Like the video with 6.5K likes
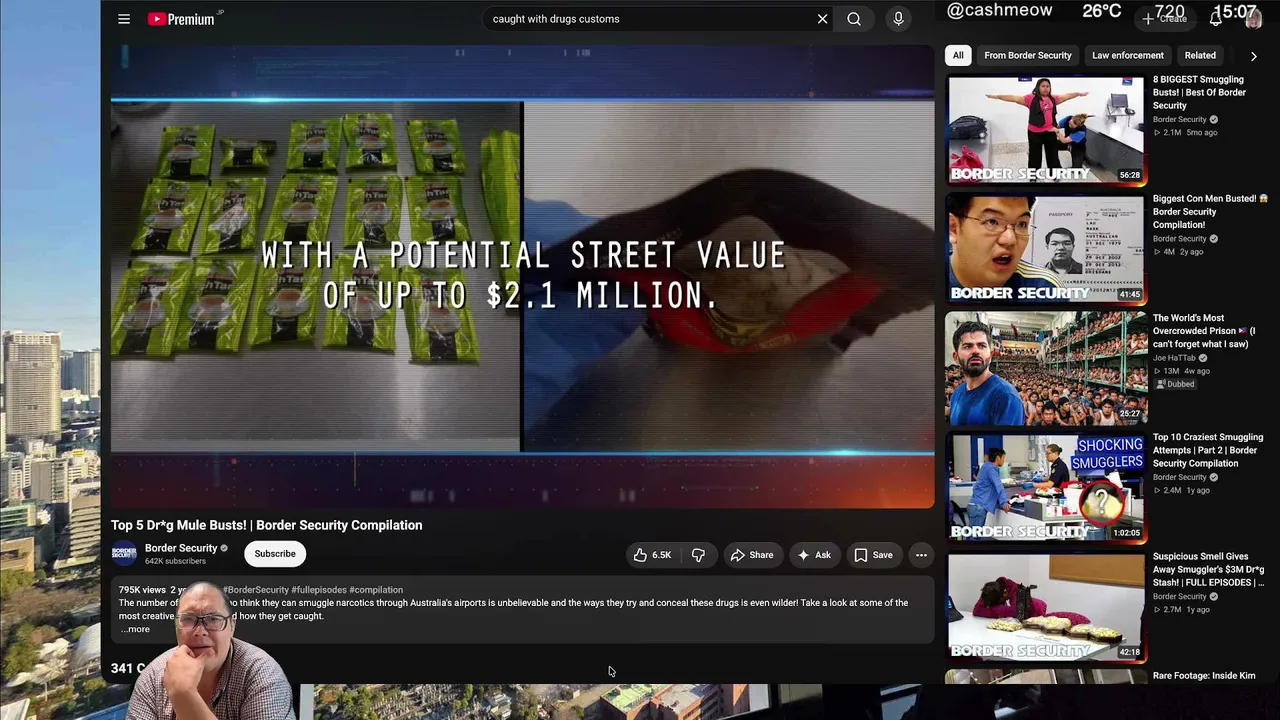 (x=651, y=555)
